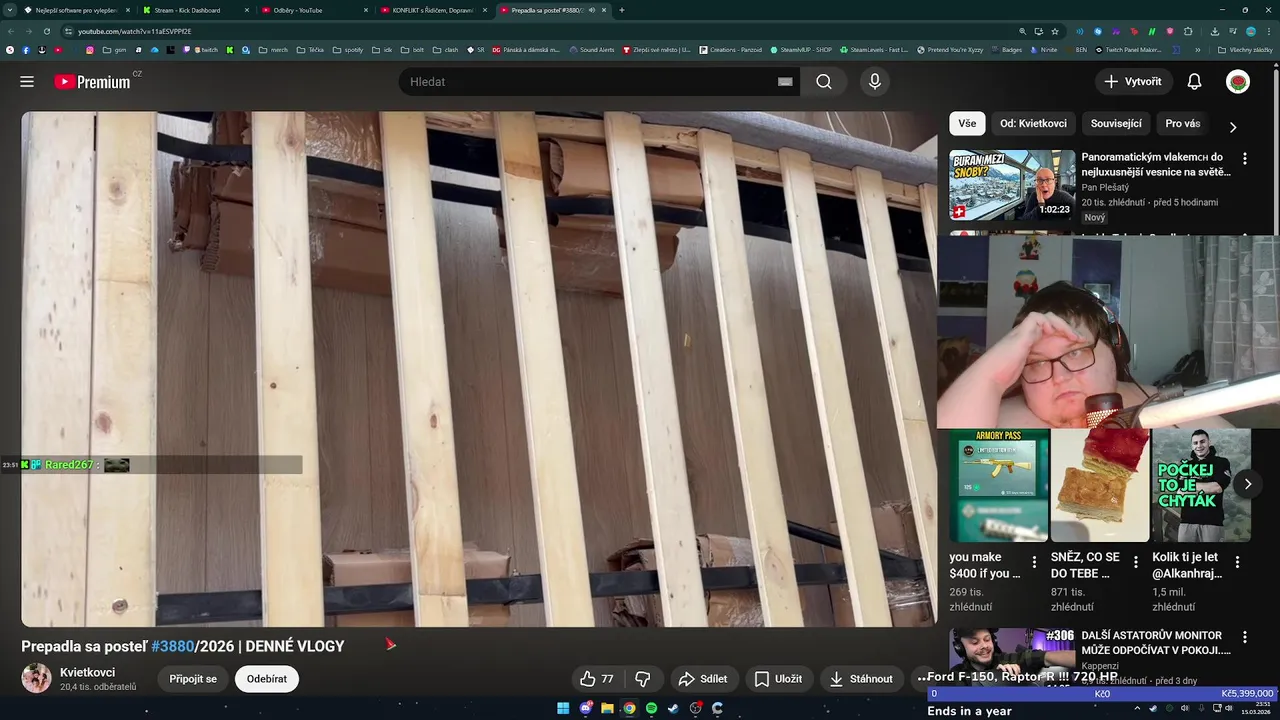
Task: Click the 'Připojit se' join button
Action: click(193, 679)
